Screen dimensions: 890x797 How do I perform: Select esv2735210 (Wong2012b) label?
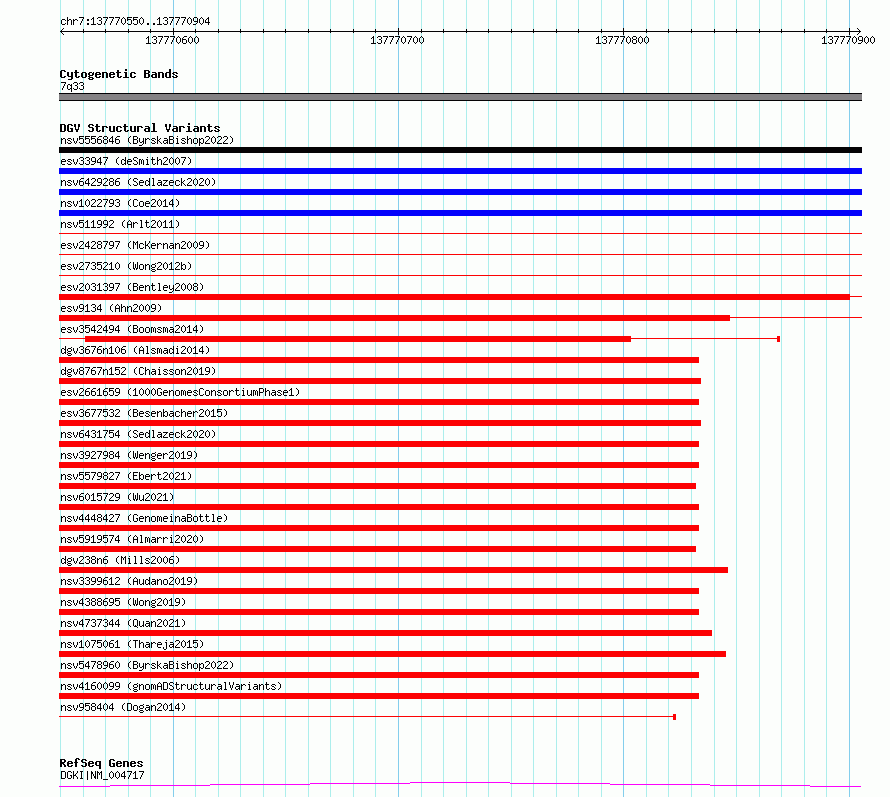[126, 266]
